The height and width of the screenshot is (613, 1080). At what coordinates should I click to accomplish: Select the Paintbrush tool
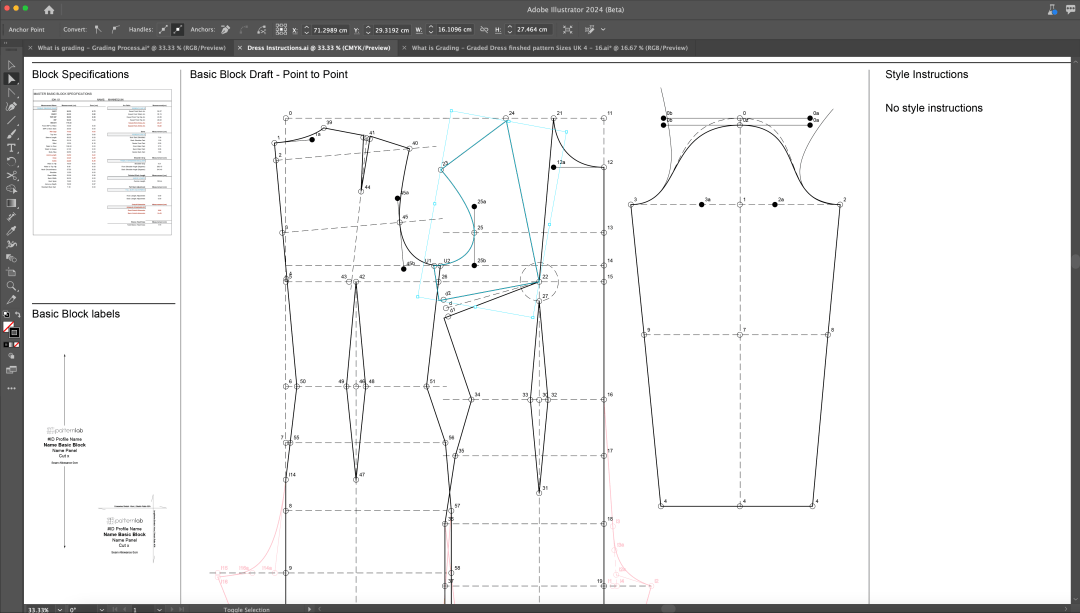[11, 134]
